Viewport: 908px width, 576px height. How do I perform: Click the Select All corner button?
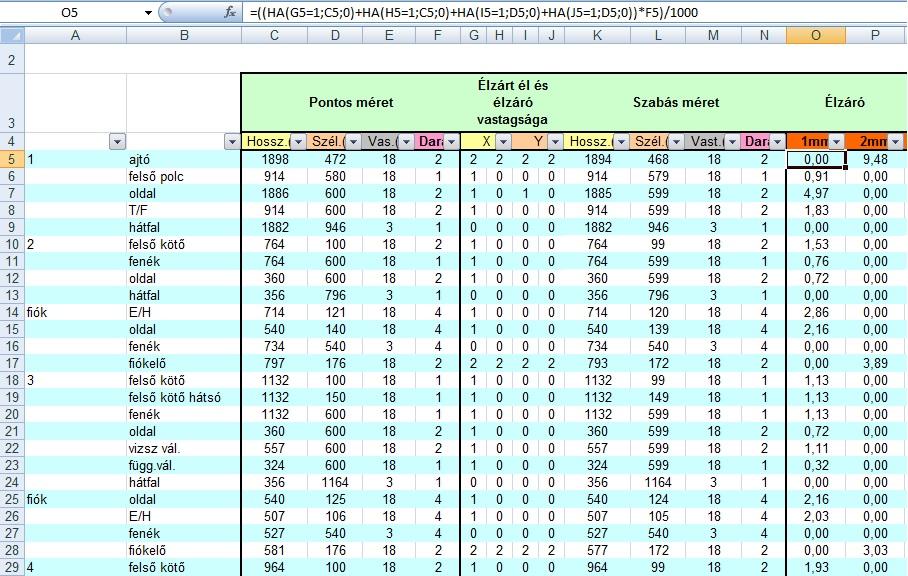point(12,35)
